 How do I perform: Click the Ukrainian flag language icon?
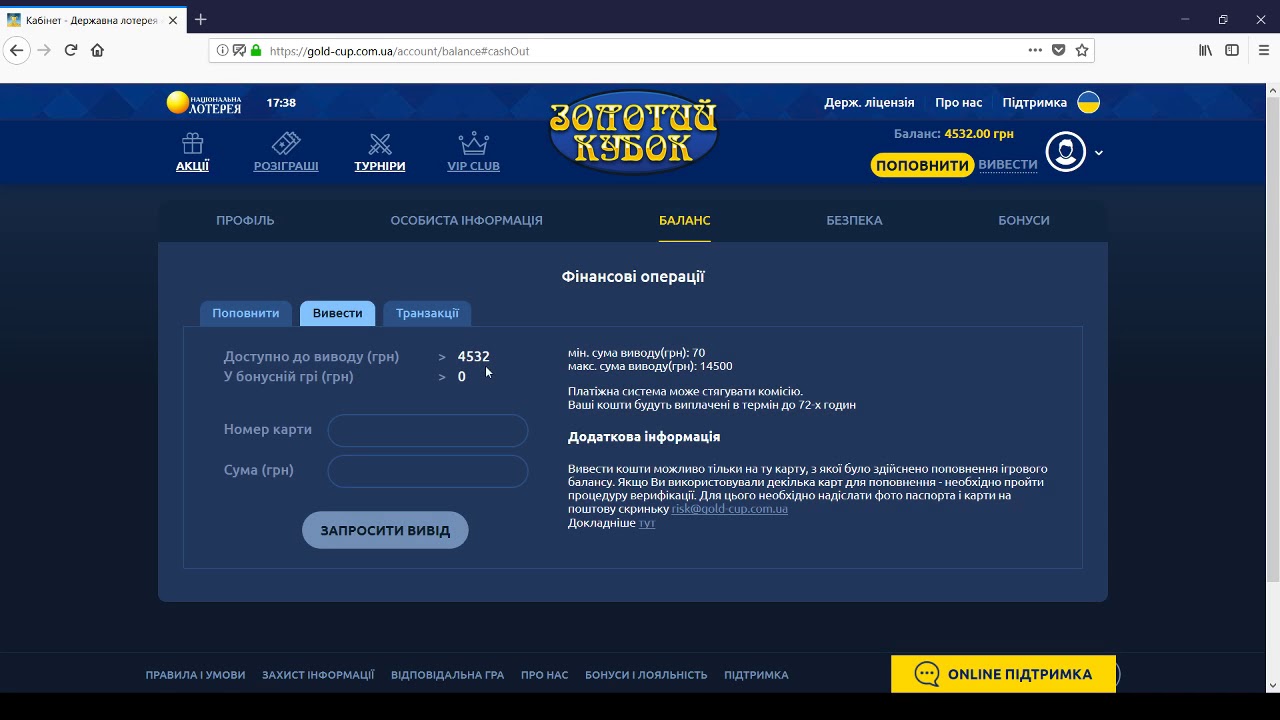(x=1088, y=102)
